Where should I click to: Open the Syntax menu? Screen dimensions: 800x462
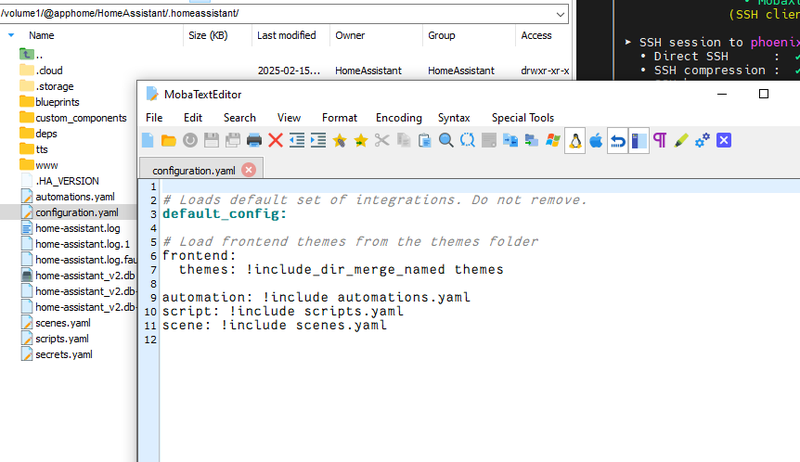click(x=454, y=118)
